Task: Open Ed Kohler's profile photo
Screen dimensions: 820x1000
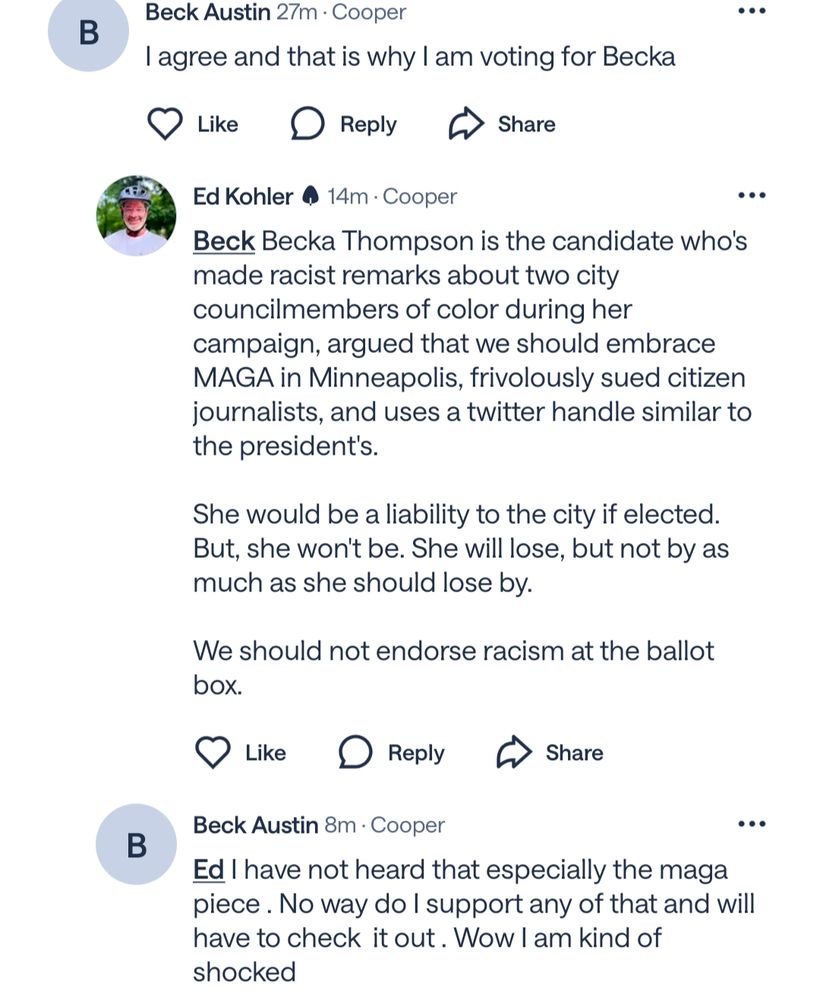Action: click(x=136, y=215)
